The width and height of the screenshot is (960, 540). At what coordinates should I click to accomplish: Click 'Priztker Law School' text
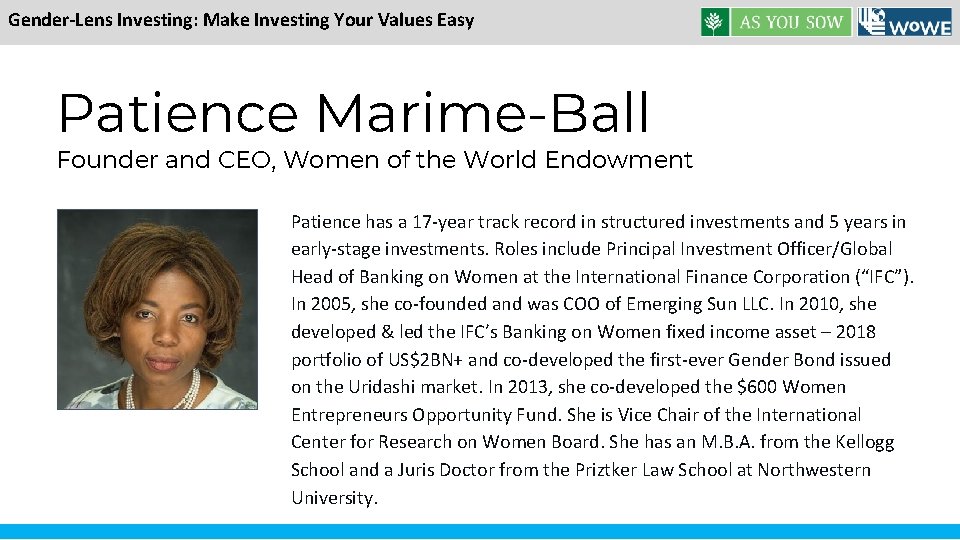pos(653,470)
